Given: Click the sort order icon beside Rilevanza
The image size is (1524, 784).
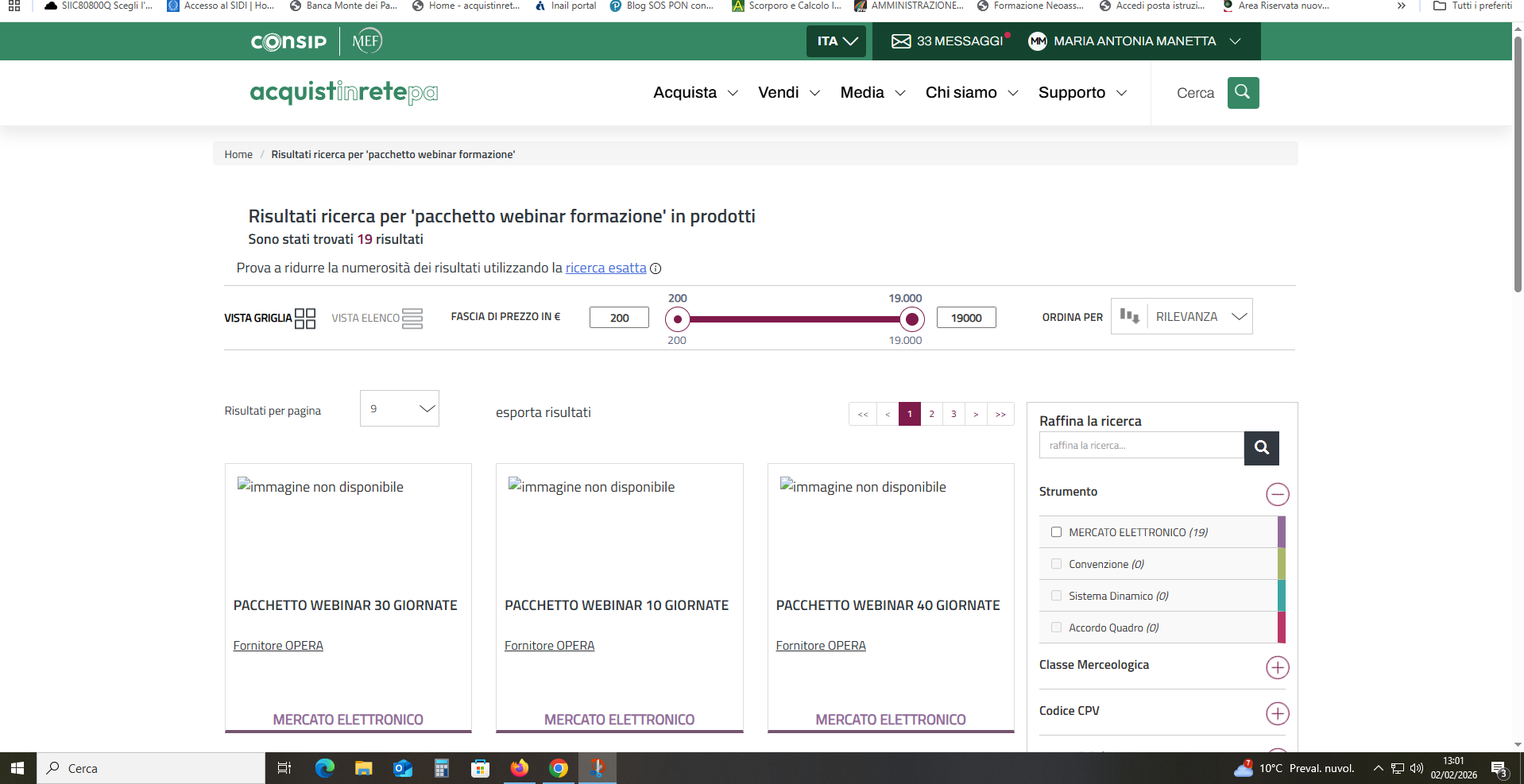Looking at the screenshot, I should (x=1129, y=316).
